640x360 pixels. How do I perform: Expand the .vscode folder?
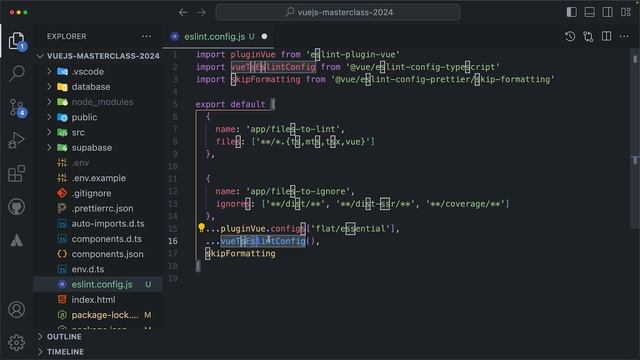[x=98, y=71]
